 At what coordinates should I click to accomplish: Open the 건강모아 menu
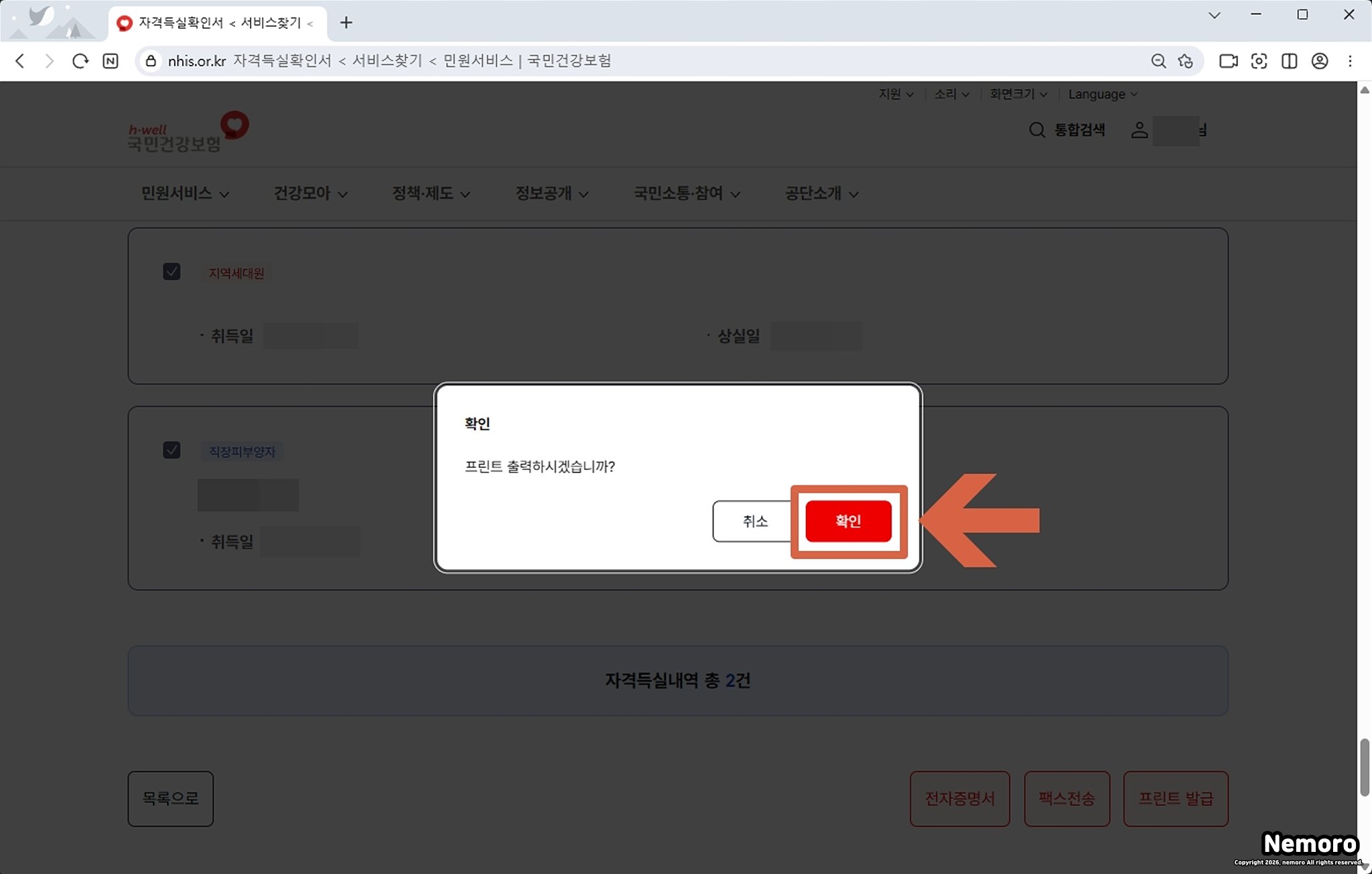(x=310, y=194)
